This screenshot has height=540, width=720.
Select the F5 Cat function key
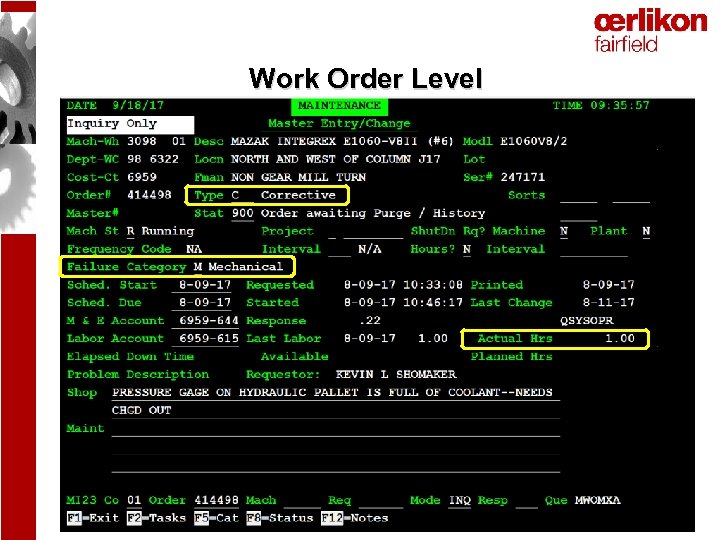pyautogui.click(x=216, y=518)
